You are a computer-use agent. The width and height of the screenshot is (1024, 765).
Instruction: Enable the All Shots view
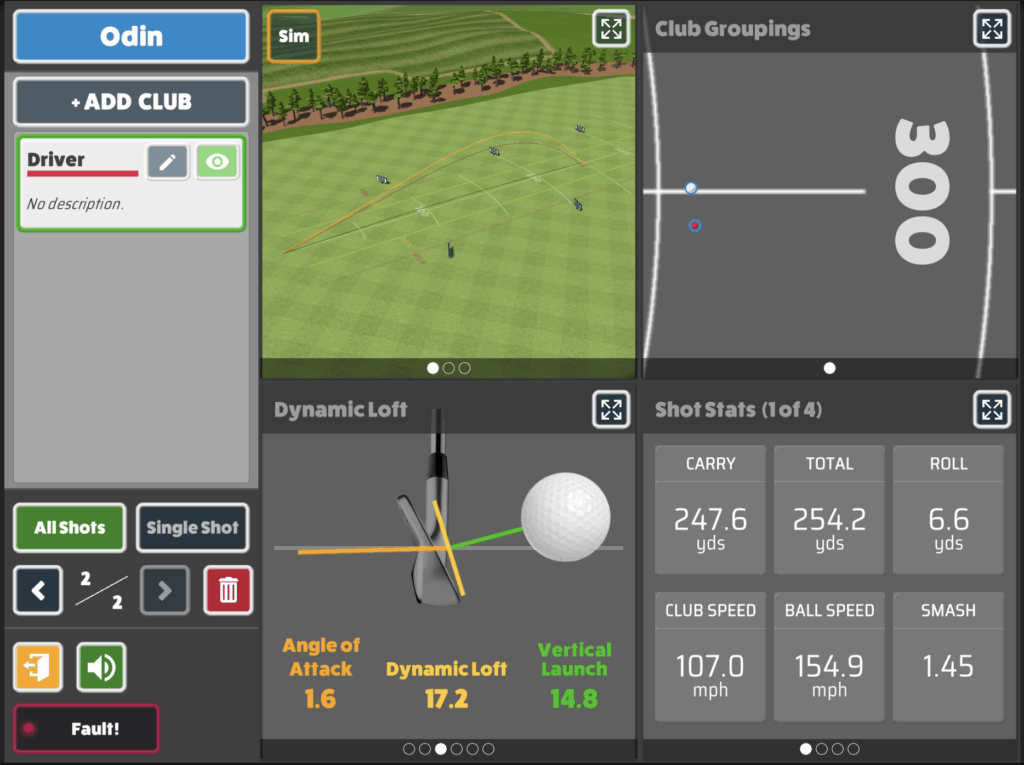pyautogui.click(x=69, y=528)
